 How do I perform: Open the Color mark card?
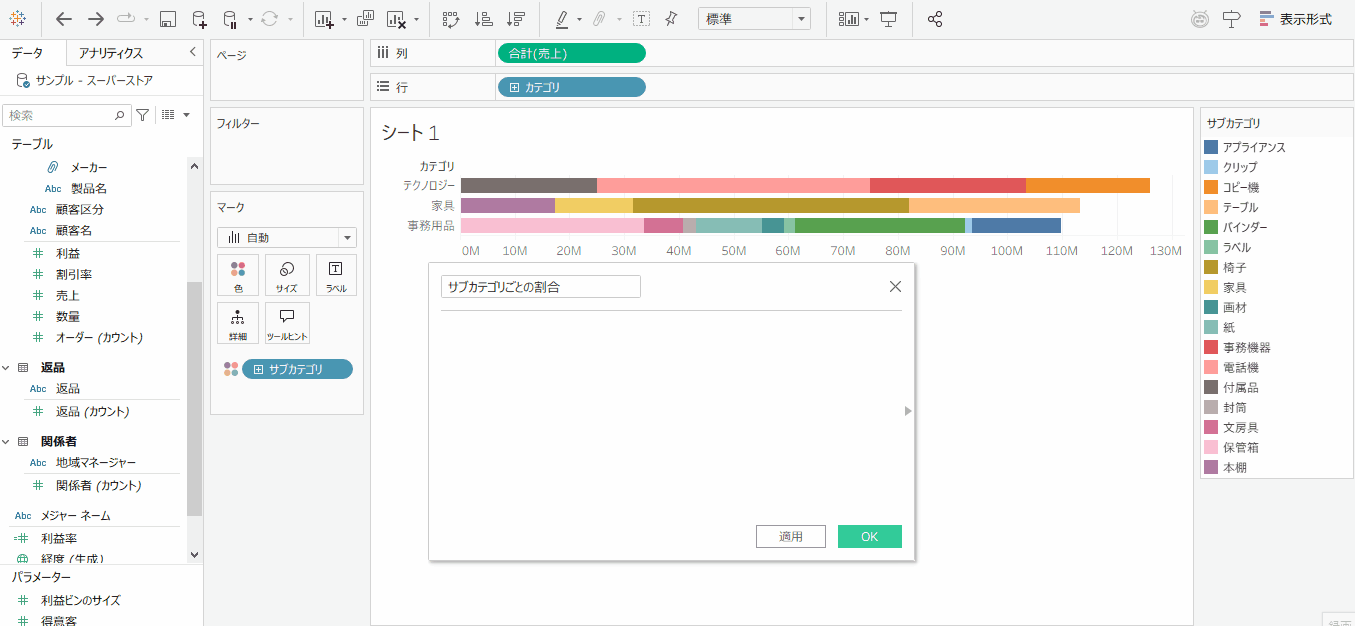click(238, 275)
